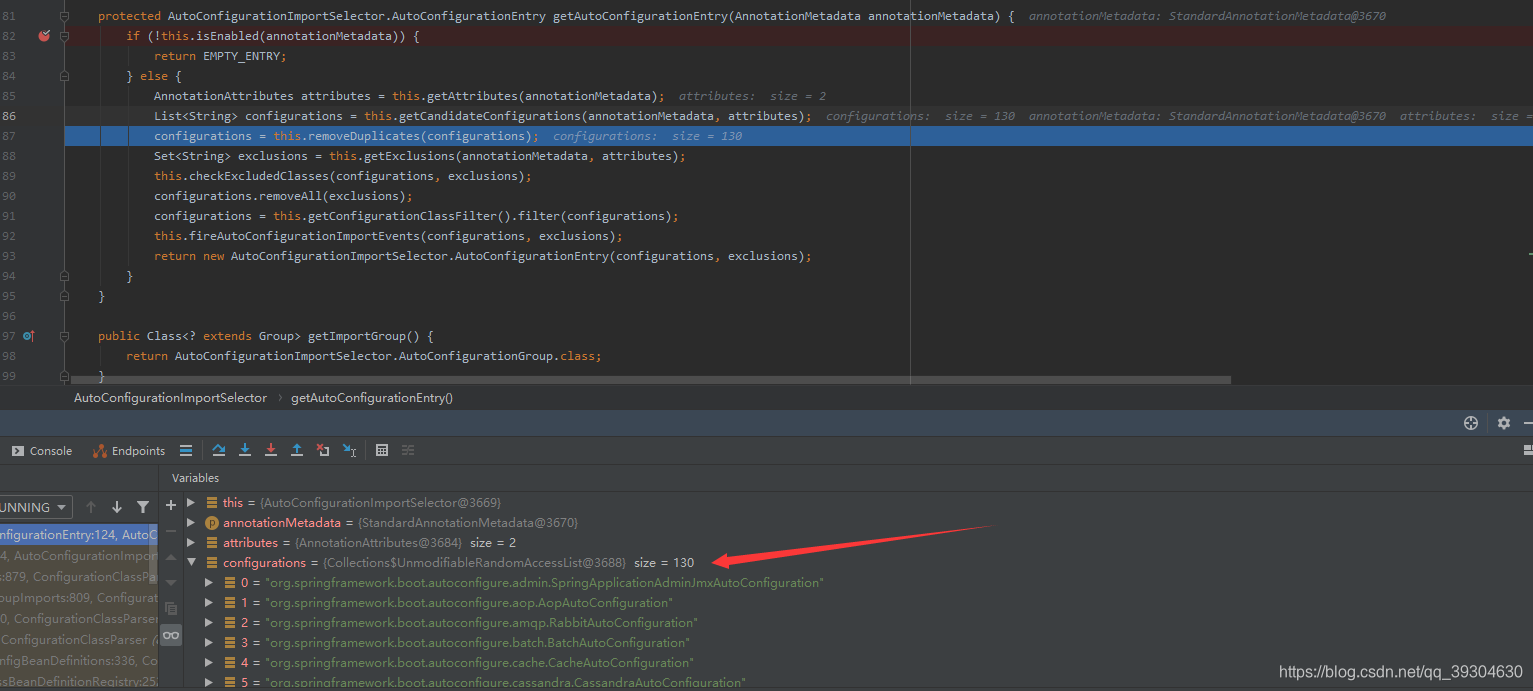The height and width of the screenshot is (691, 1533).
Task: Expand the annotationMetadata variable
Action: point(192,522)
